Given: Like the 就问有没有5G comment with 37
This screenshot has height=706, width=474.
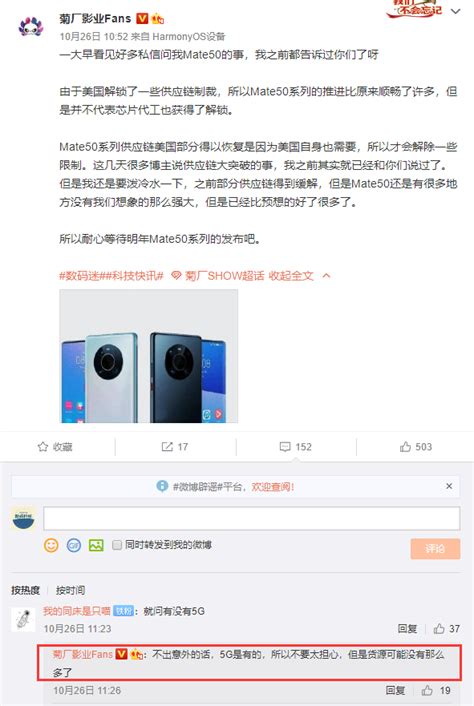Looking at the screenshot, I should click(447, 629).
